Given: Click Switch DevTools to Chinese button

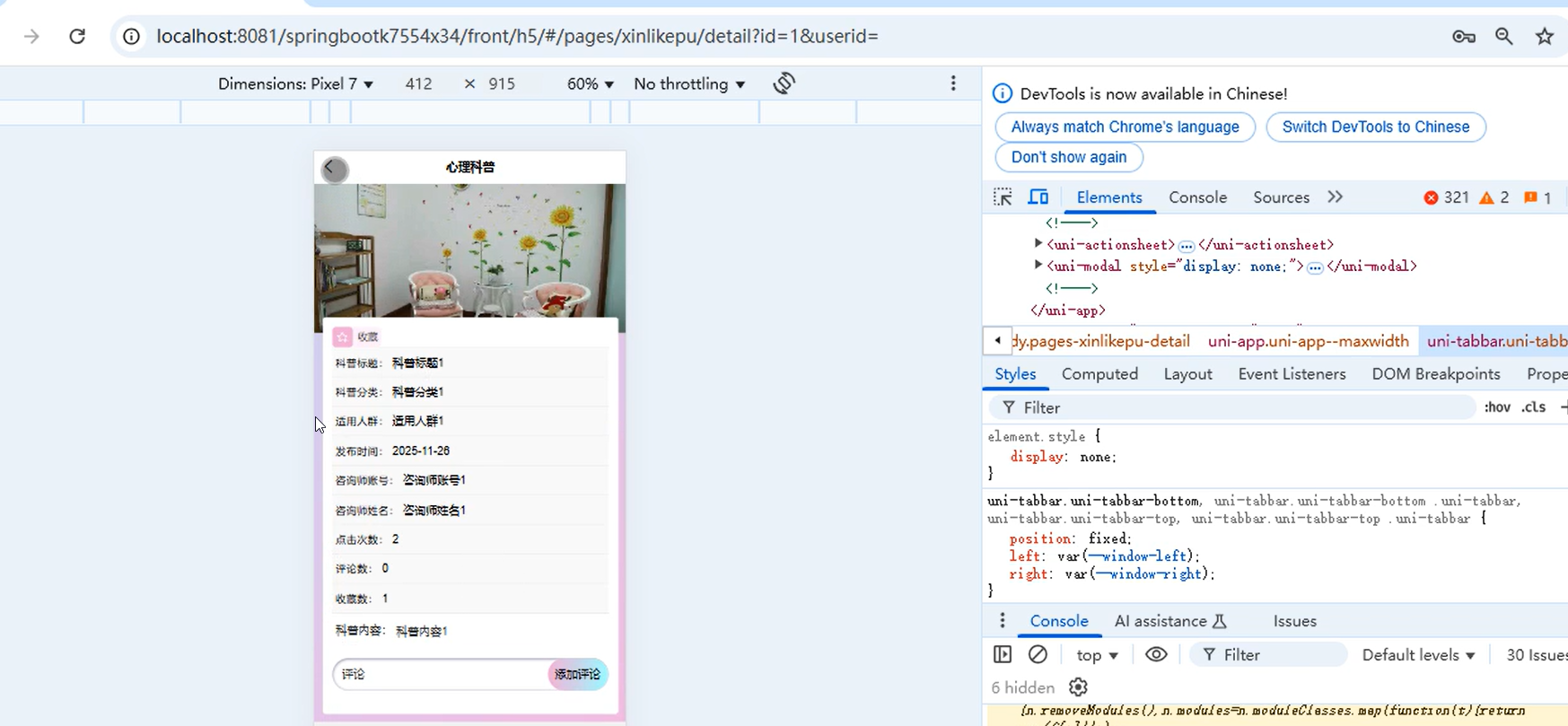Looking at the screenshot, I should 1375,127.
